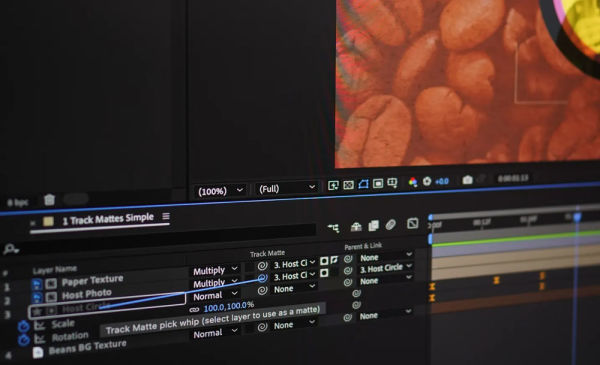Click the Track Matte column header
Viewport: 600px width, 365px height.
tap(267, 254)
